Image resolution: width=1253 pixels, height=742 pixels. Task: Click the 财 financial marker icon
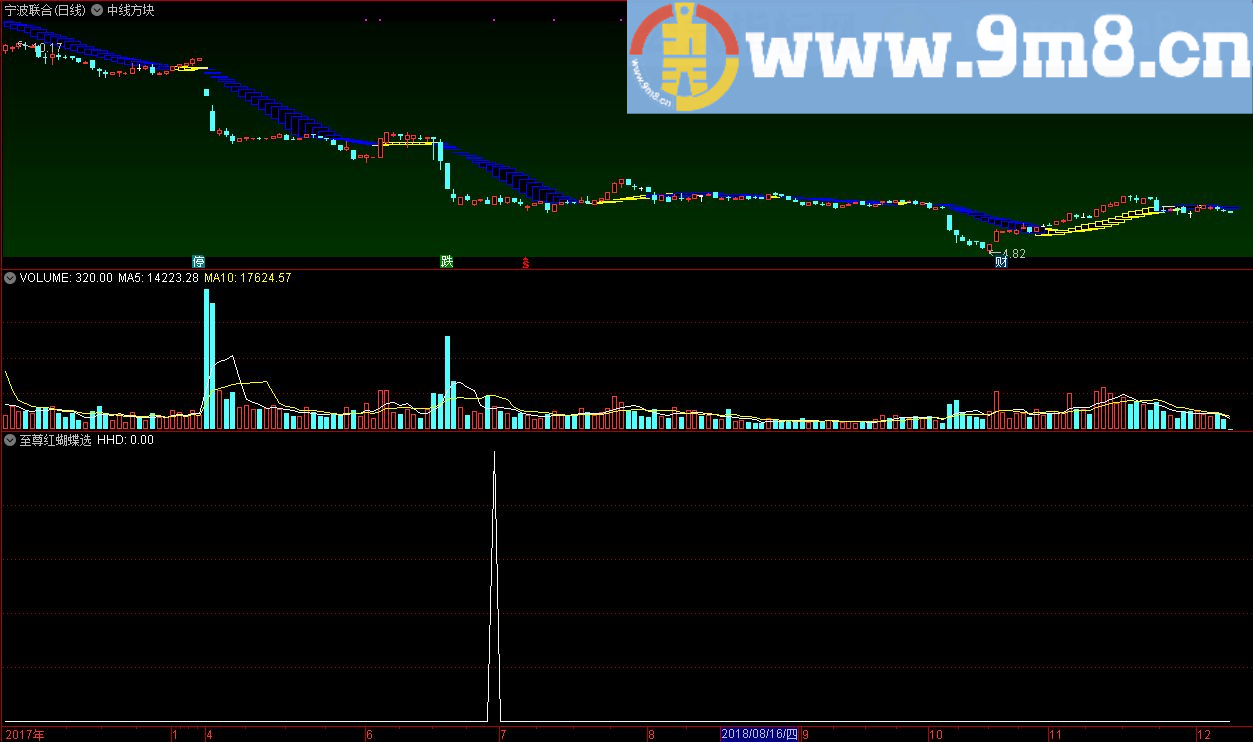(x=1000, y=263)
